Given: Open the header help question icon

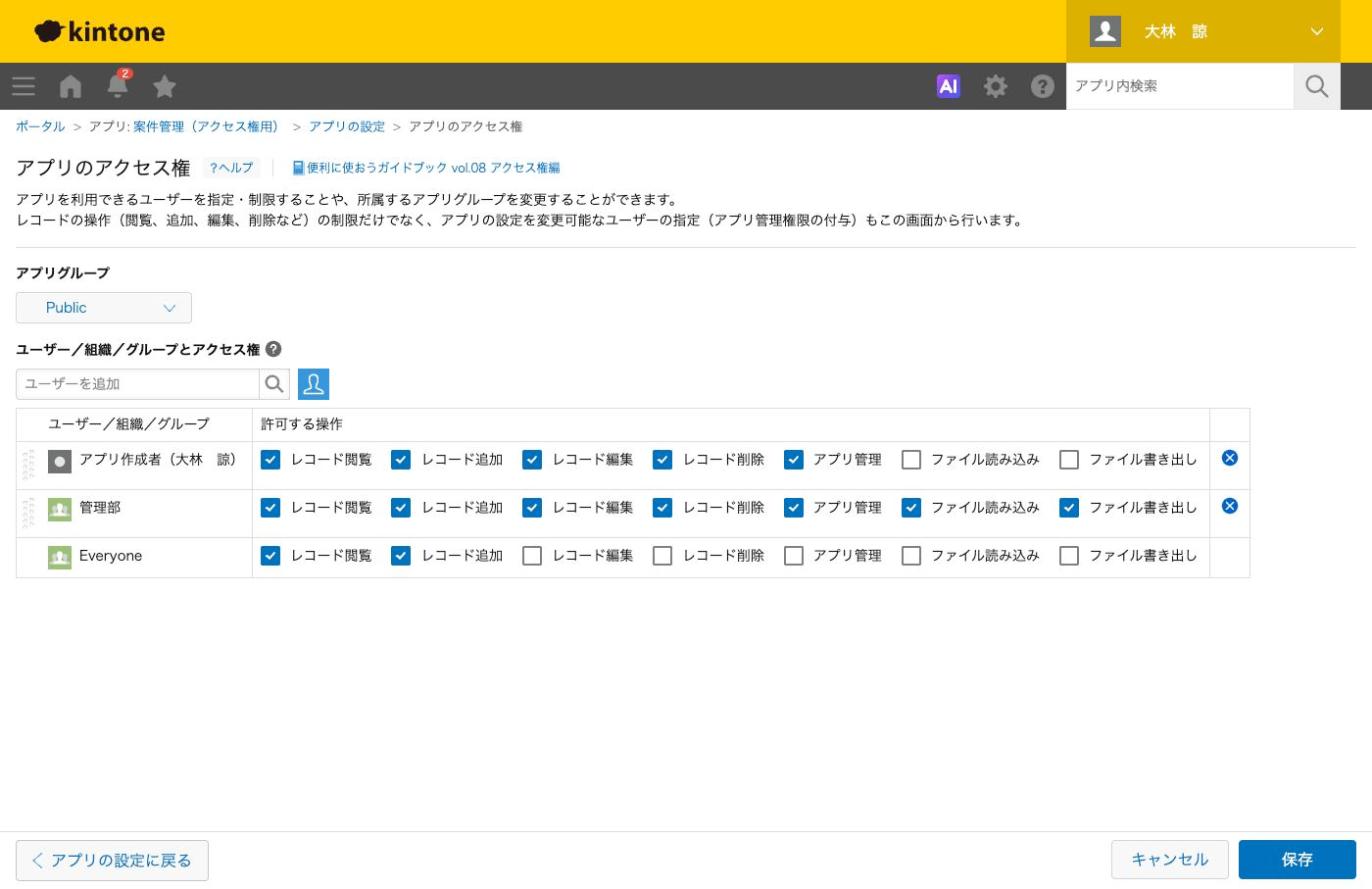Looking at the screenshot, I should point(1042,86).
